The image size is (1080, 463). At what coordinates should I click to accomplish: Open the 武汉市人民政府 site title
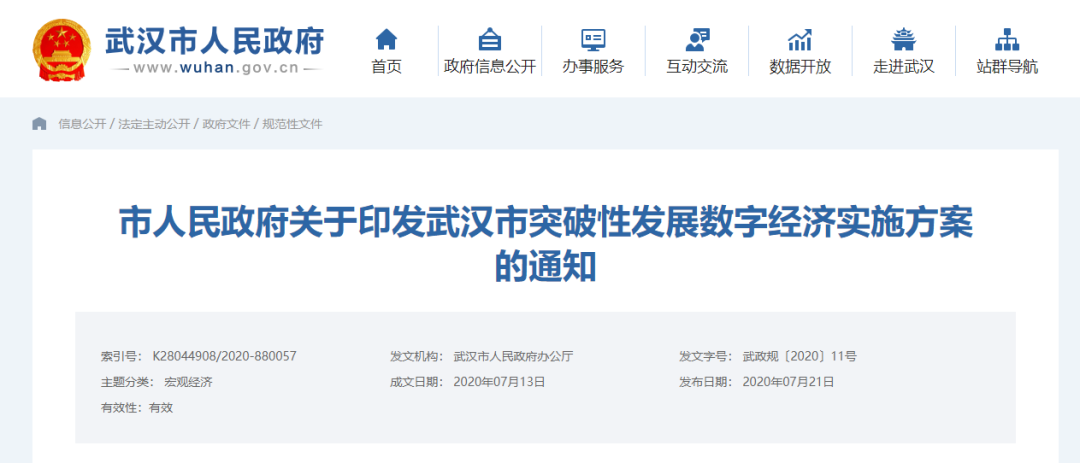click(214, 42)
